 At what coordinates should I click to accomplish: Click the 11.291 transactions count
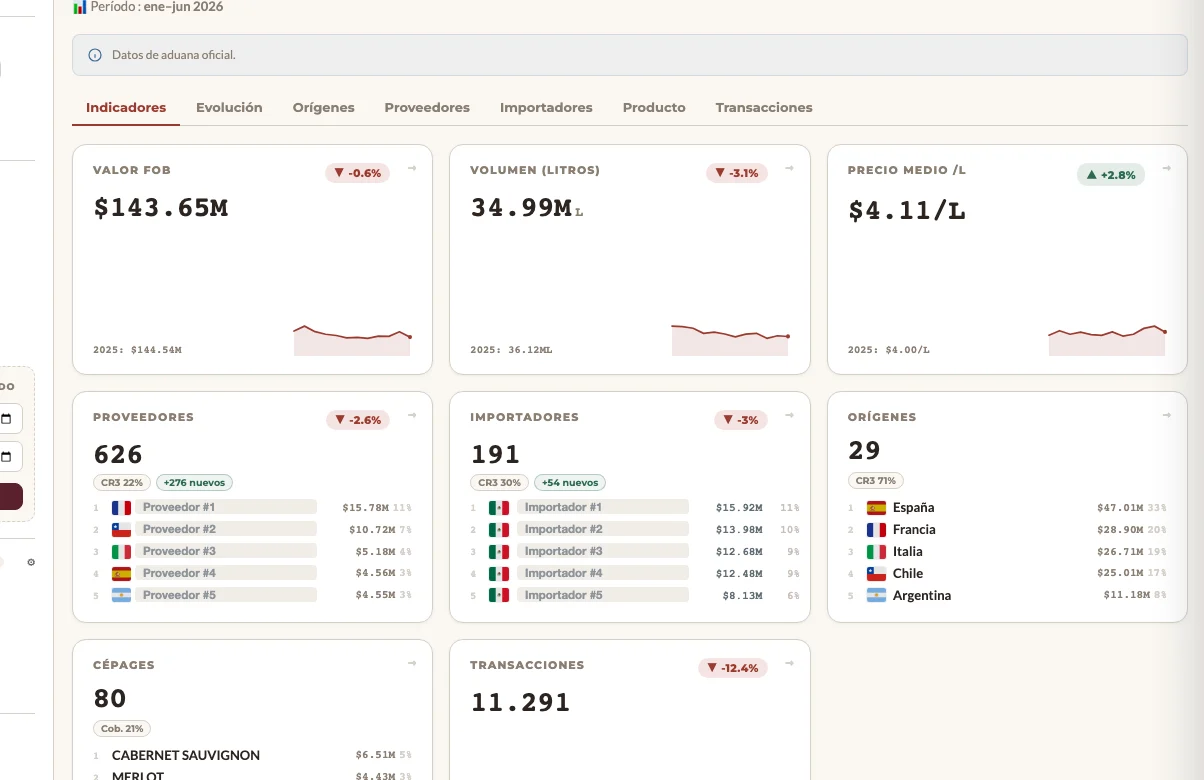click(x=521, y=703)
